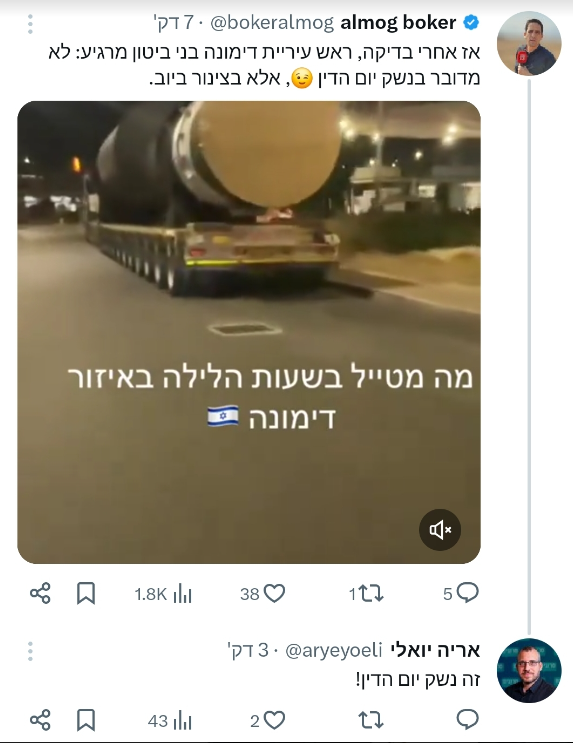Screen dimensions: 573x743
Task: Bookmark almog boker's tweet
Action: [86, 593]
